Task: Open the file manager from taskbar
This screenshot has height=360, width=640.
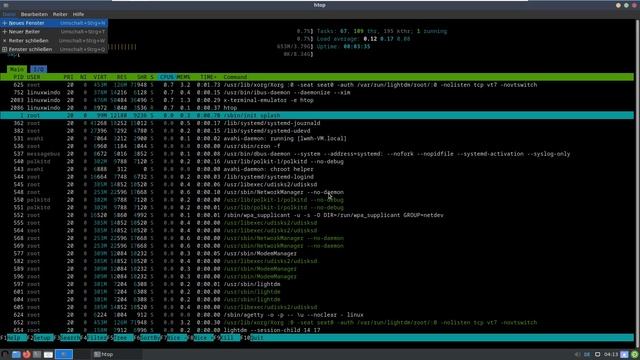Action: (16, 354)
